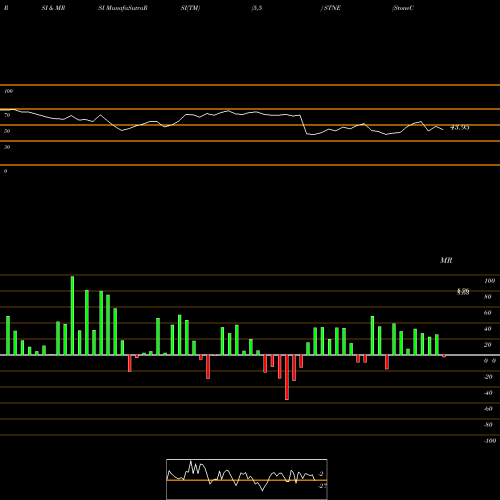Click the -20 label on the MR axis
The image size is (500, 500).
coord(488,377)
